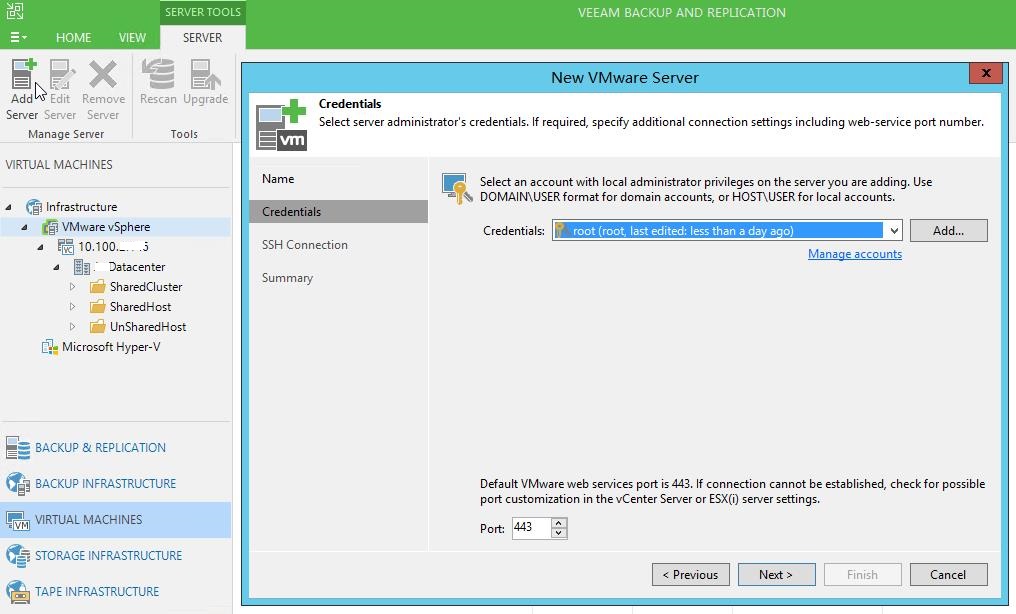Image resolution: width=1016 pixels, height=614 pixels.
Task: Click the Infrastructure node icon
Action: coord(34,207)
